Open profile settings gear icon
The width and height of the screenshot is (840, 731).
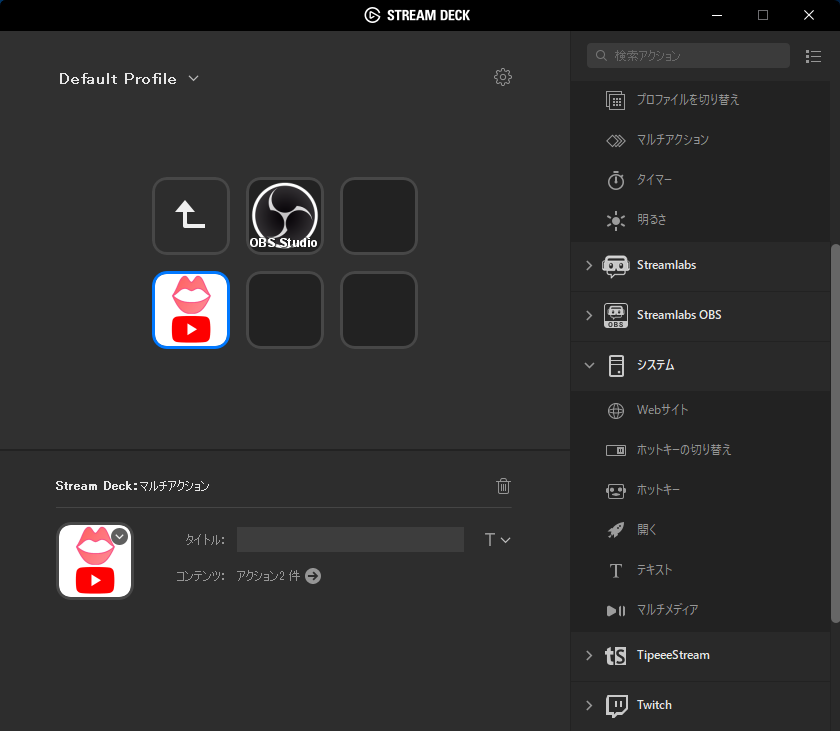502,77
